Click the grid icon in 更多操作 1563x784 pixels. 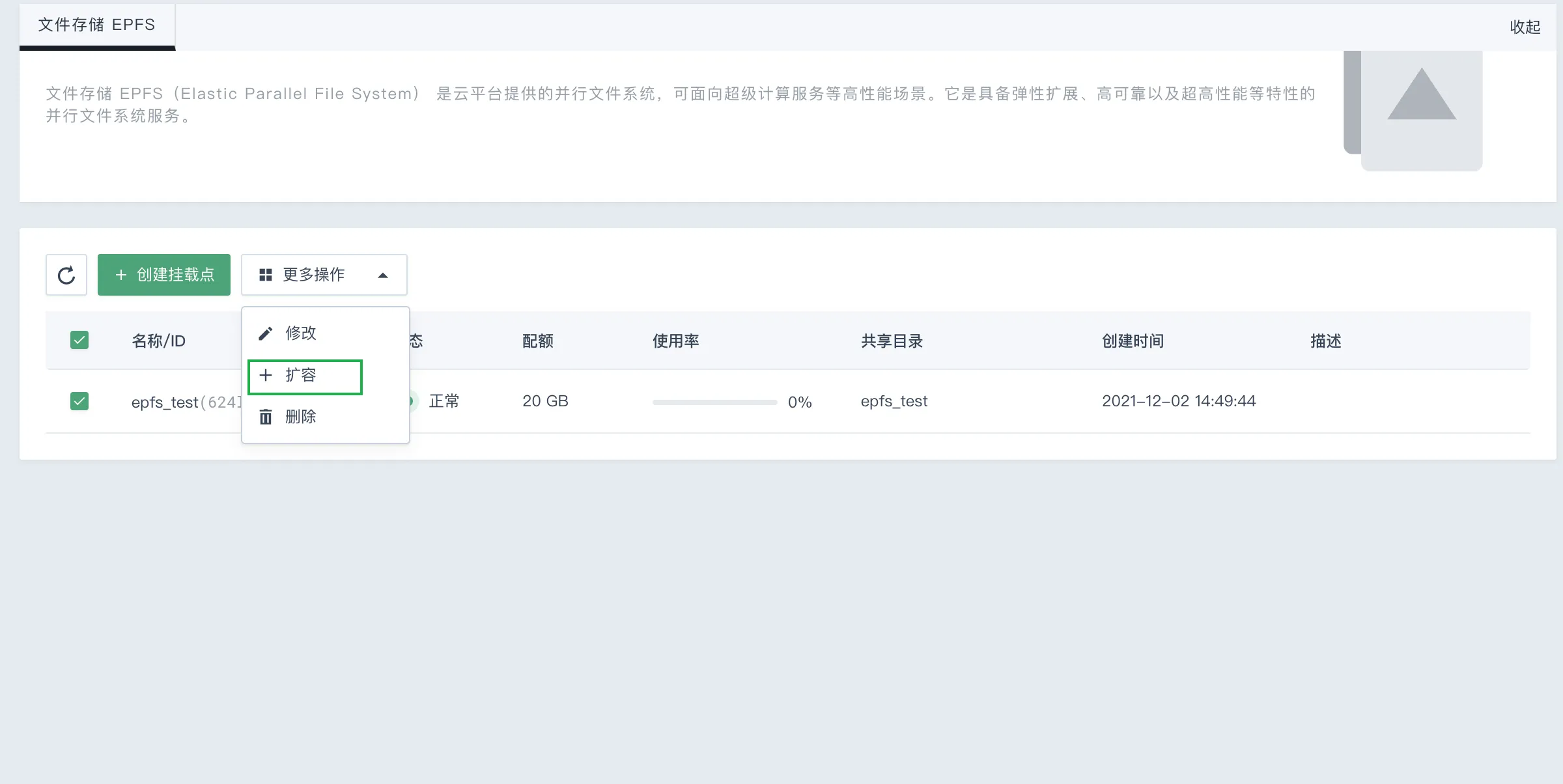pos(265,275)
